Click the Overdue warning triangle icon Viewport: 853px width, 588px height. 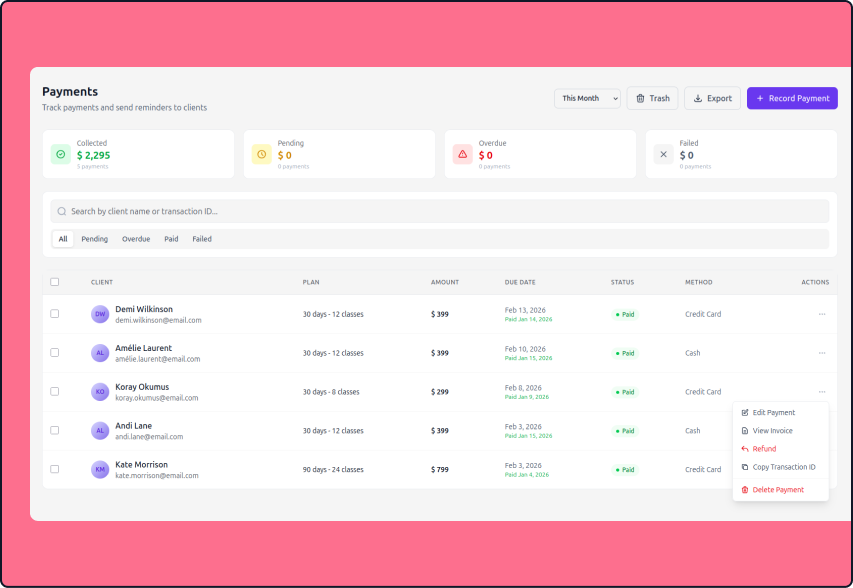click(x=462, y=154)
